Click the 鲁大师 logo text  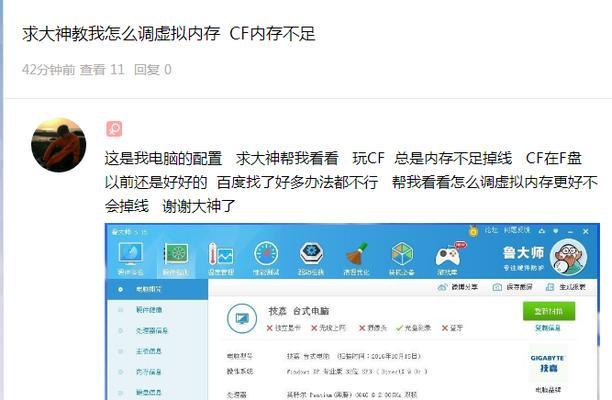point(523,252)
